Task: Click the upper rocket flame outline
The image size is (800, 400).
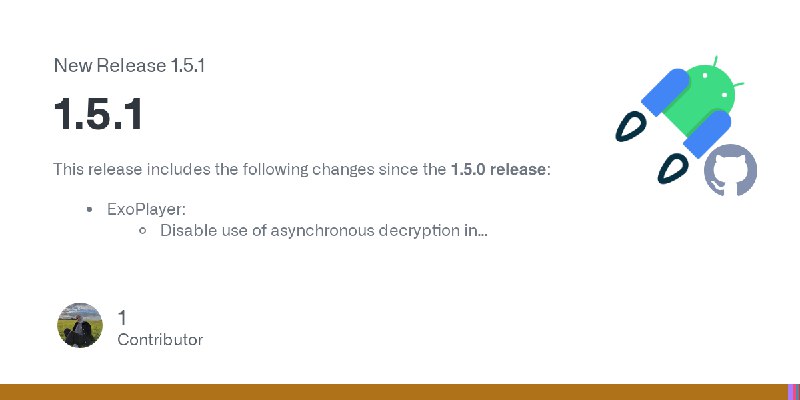Action: pos(631,126)
